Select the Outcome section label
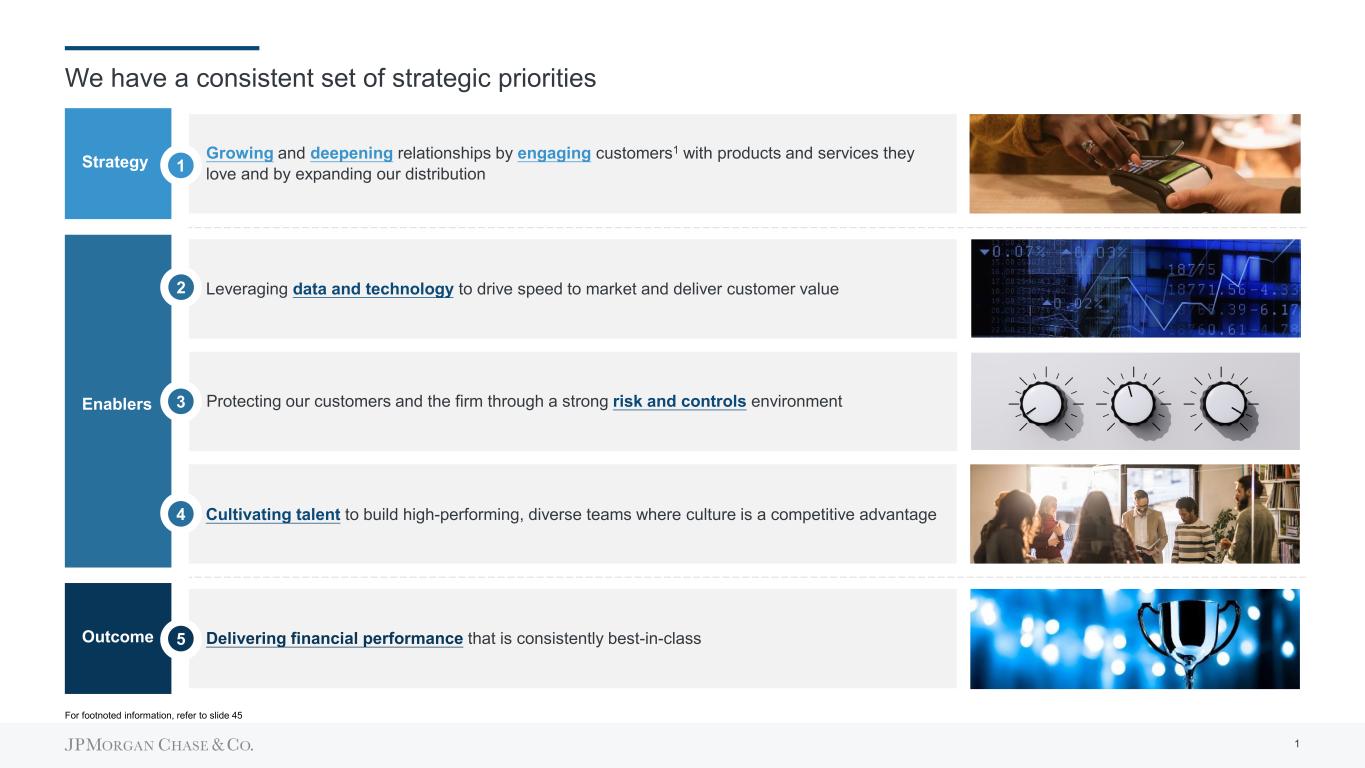This screenshot has height=768, width=1365. [117, 637]
